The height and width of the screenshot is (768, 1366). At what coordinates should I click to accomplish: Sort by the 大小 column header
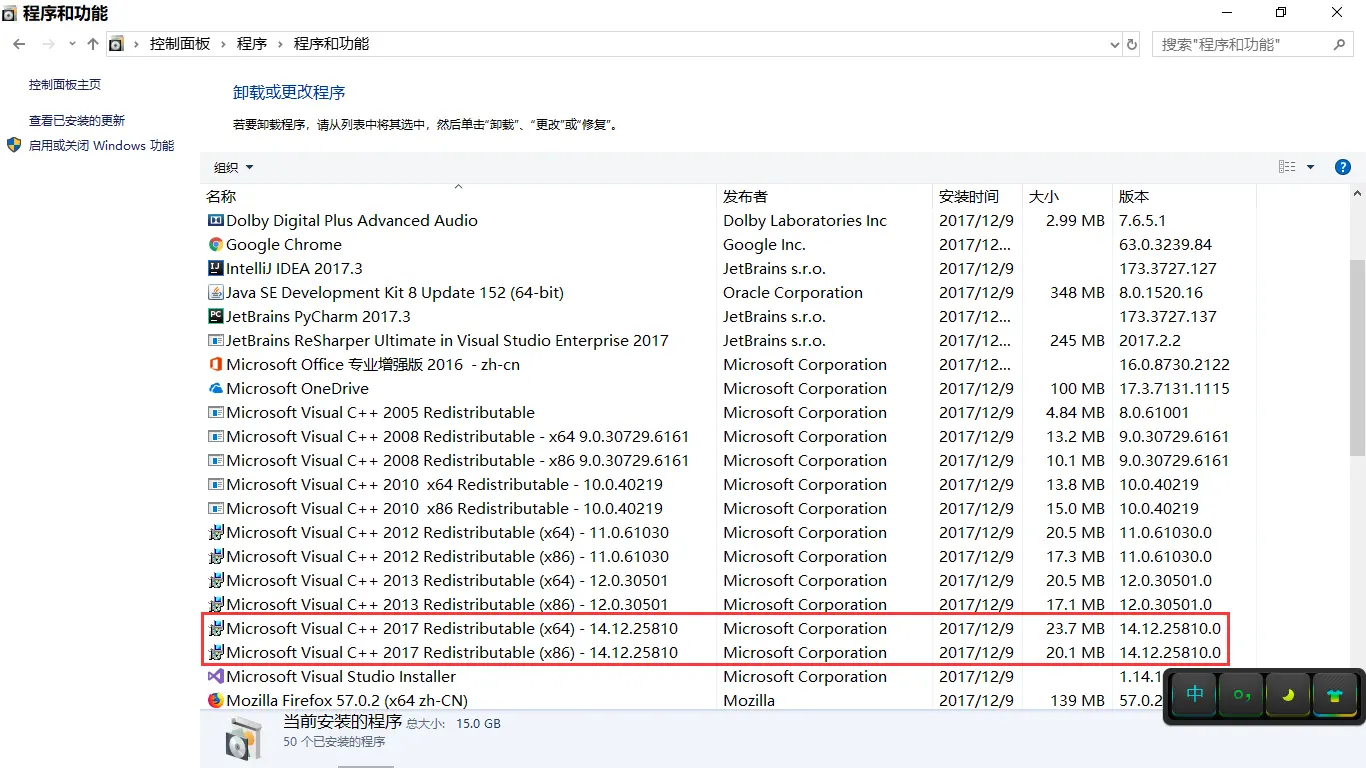coord(1067,196)
